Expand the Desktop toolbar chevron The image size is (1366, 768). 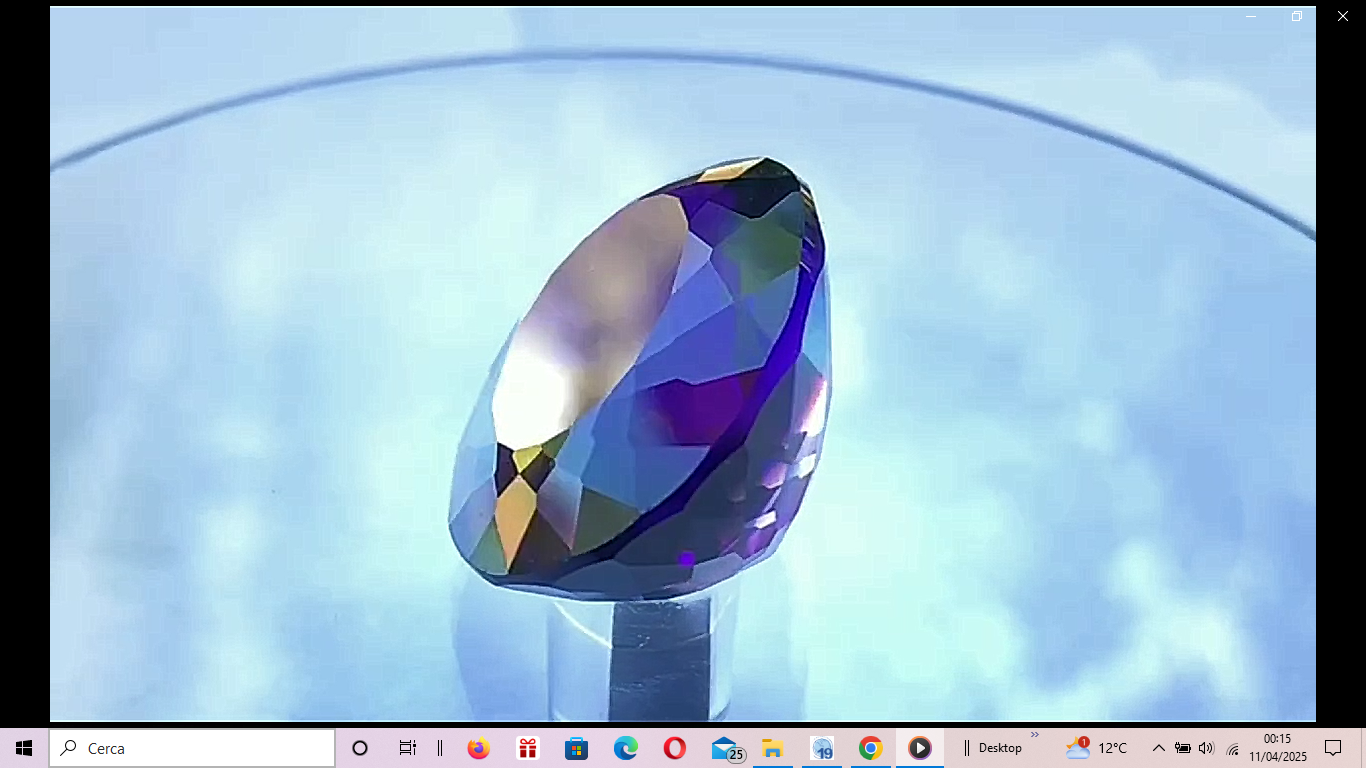click(x=1035, y=735)
